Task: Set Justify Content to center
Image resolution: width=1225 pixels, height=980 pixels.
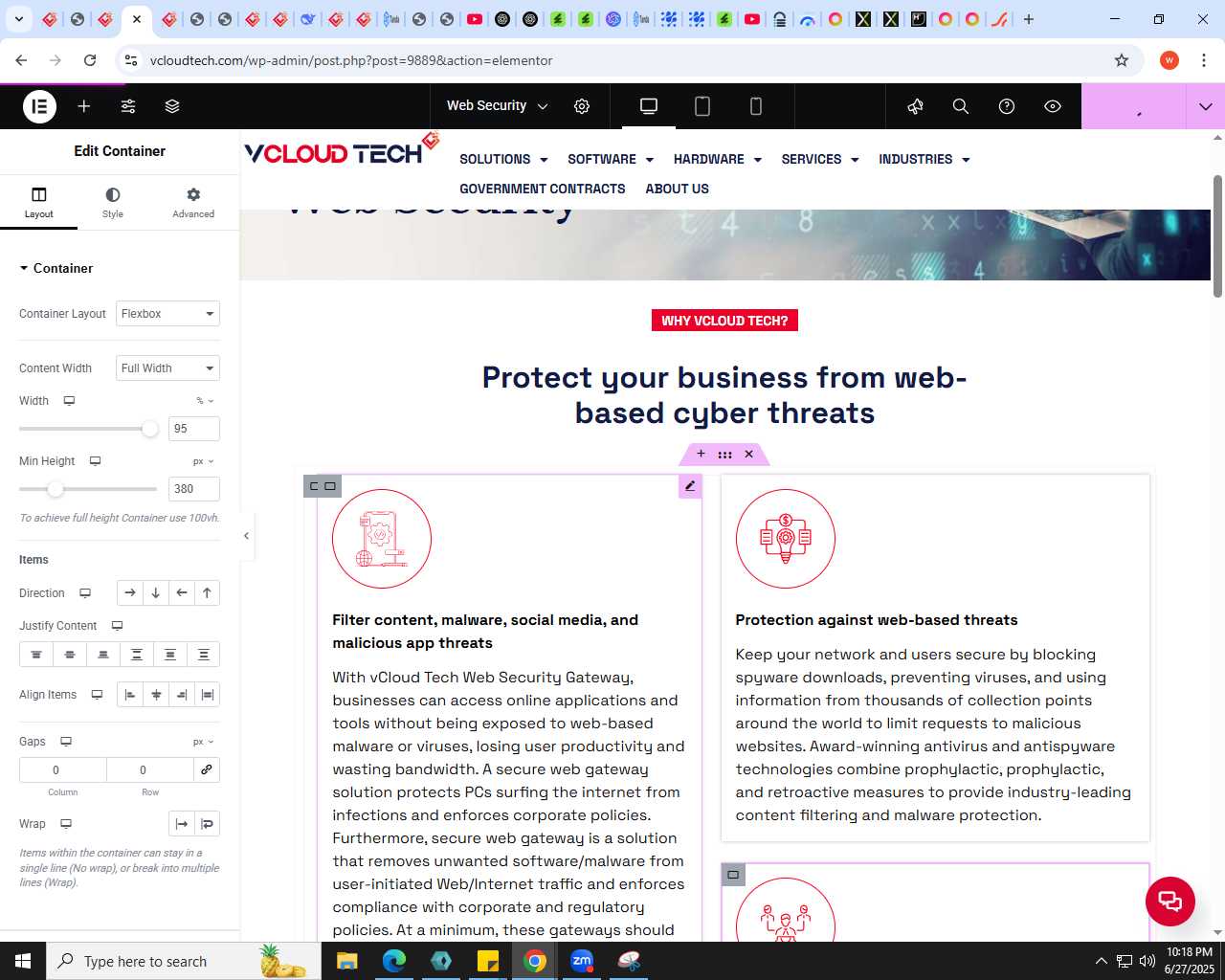Action: 70,655
